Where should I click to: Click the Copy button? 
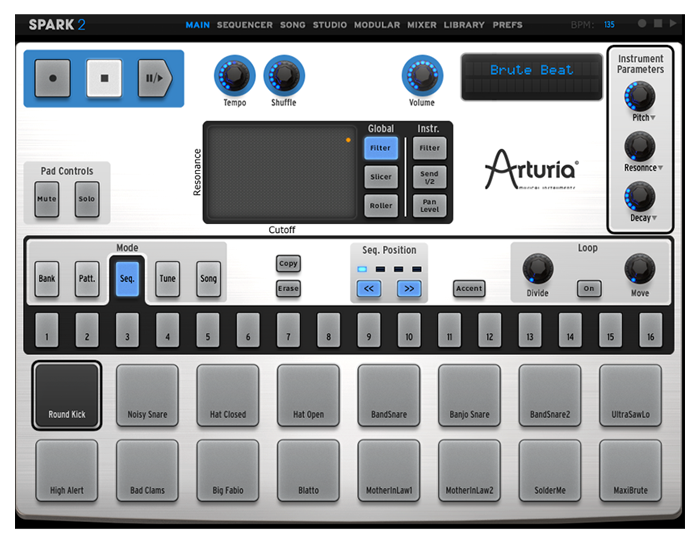coord(288,263)
